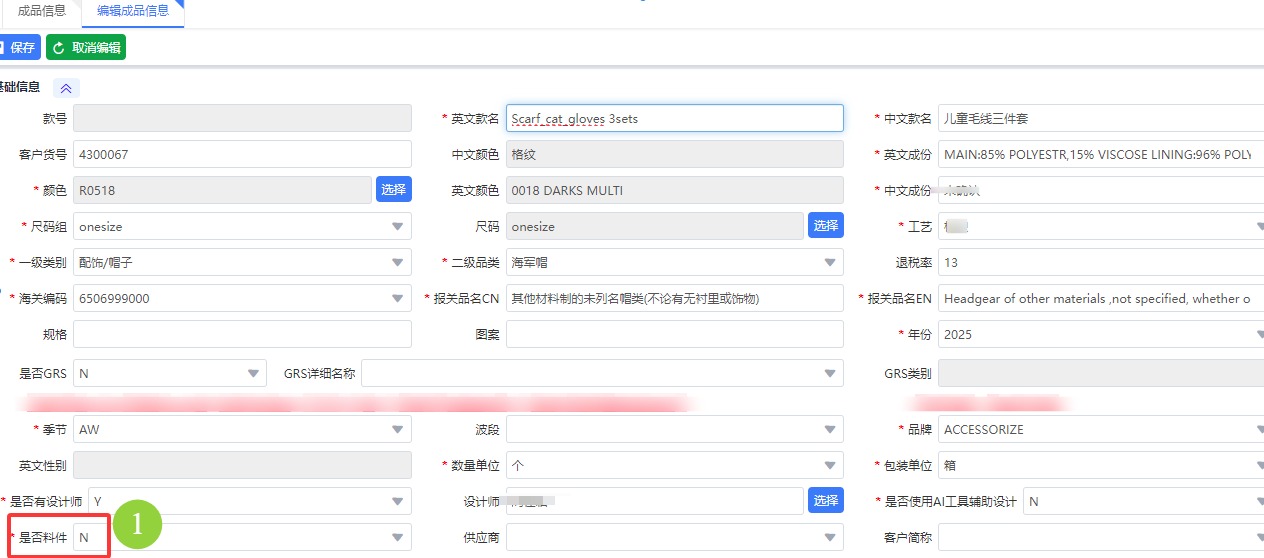Viewport: 1264px width, 558px height.
Task: Expand the 是否GRS dropdown
Action: [x=253, y=374]
